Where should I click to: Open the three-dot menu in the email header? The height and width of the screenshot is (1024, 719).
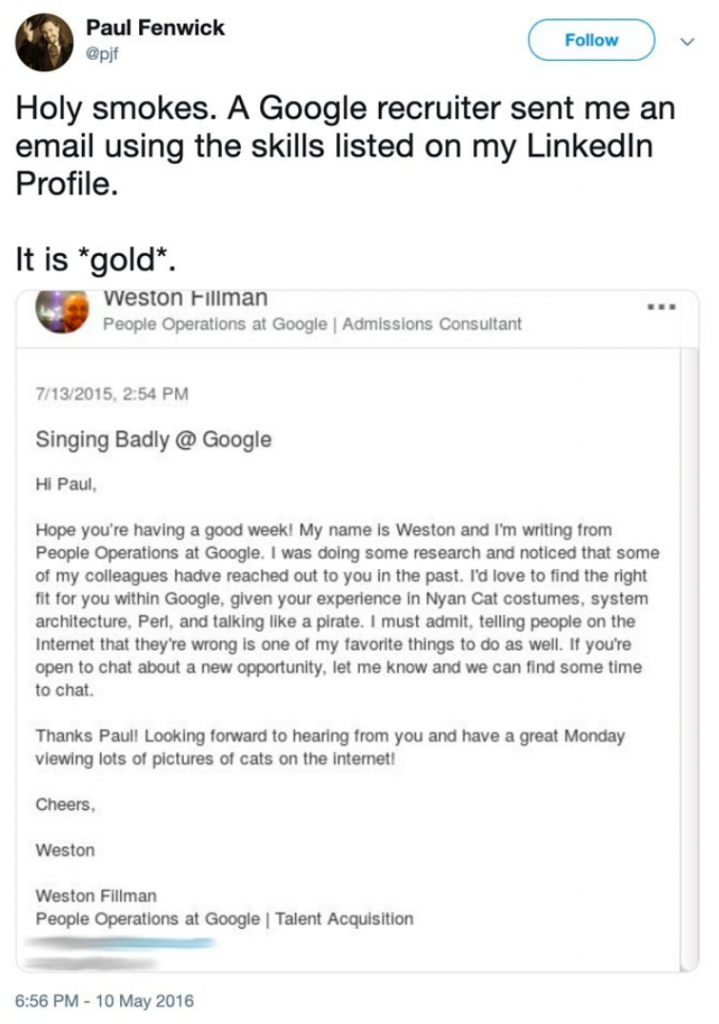click(664, 306)
